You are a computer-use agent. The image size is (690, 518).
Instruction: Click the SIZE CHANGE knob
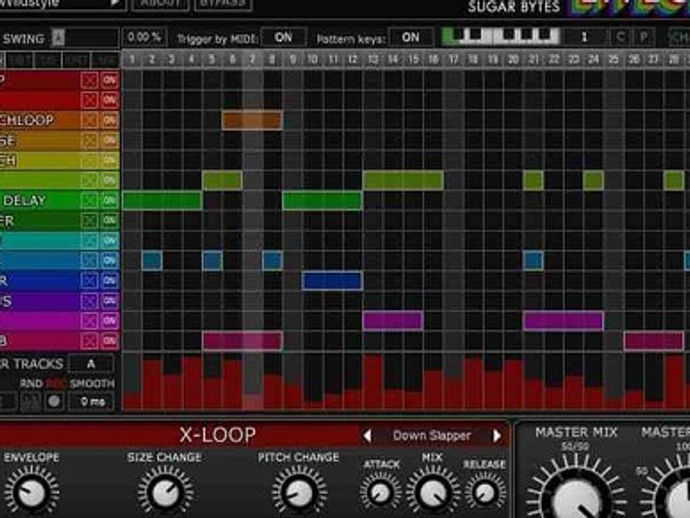[x=165, y=492]
